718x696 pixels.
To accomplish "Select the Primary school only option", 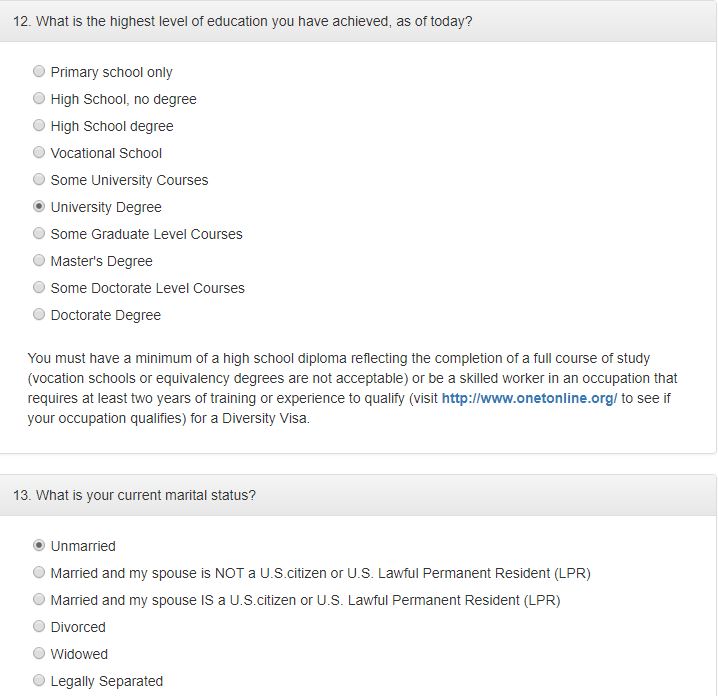I will 39,72.
